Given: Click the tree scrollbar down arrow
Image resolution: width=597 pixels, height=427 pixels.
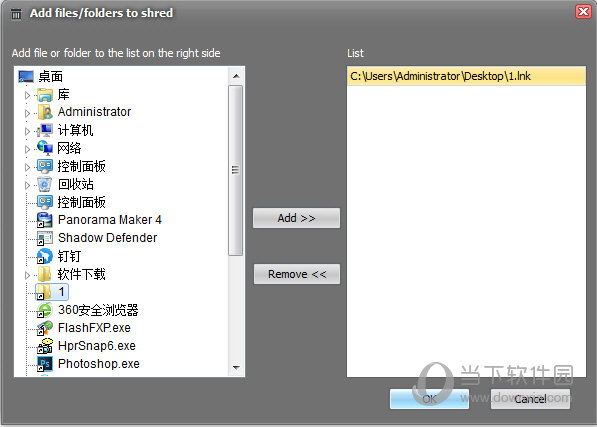Looking at the screenshot, I should pos(236,368).
